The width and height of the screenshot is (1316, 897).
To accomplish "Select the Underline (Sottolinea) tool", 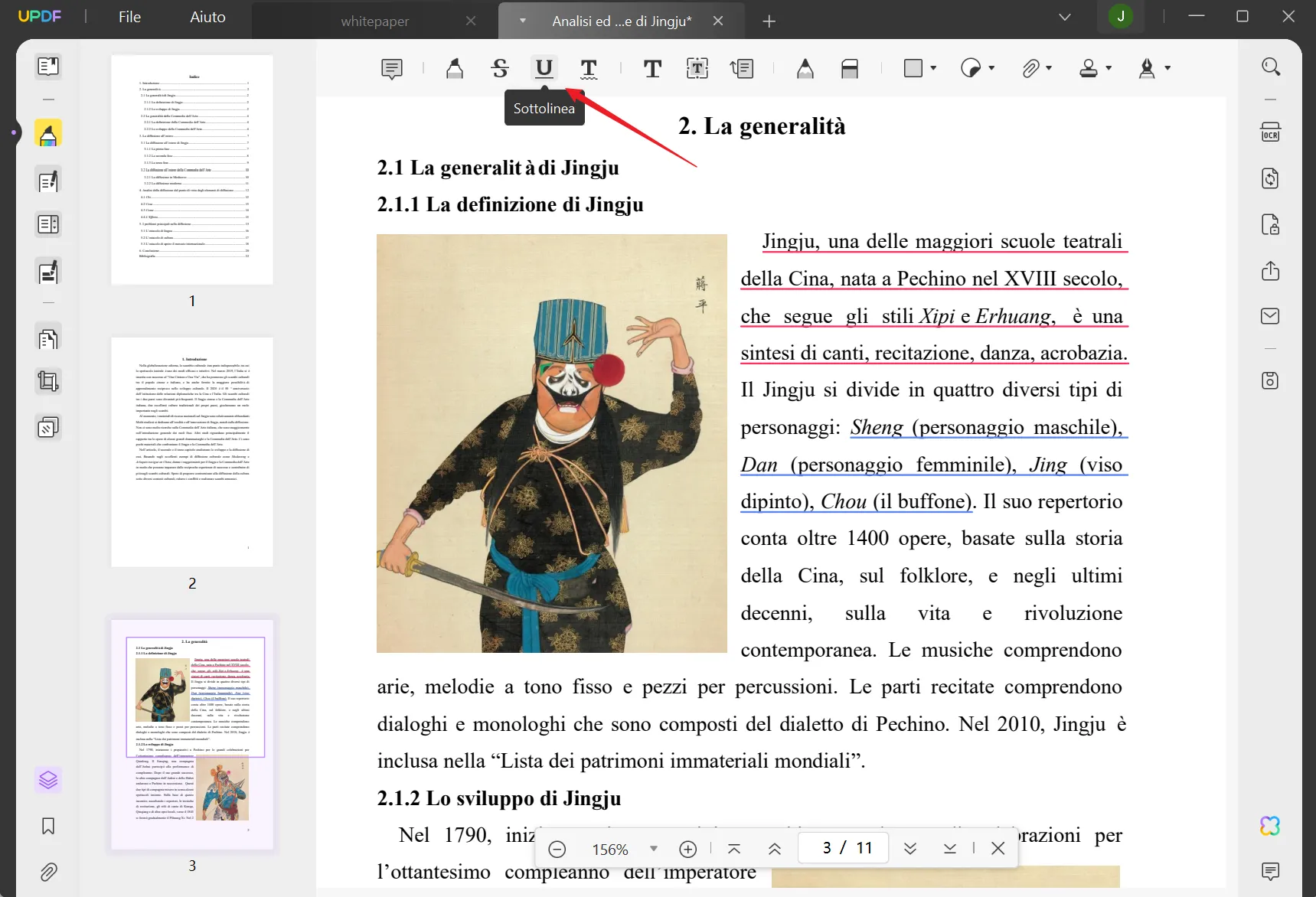I will point(544,69).
